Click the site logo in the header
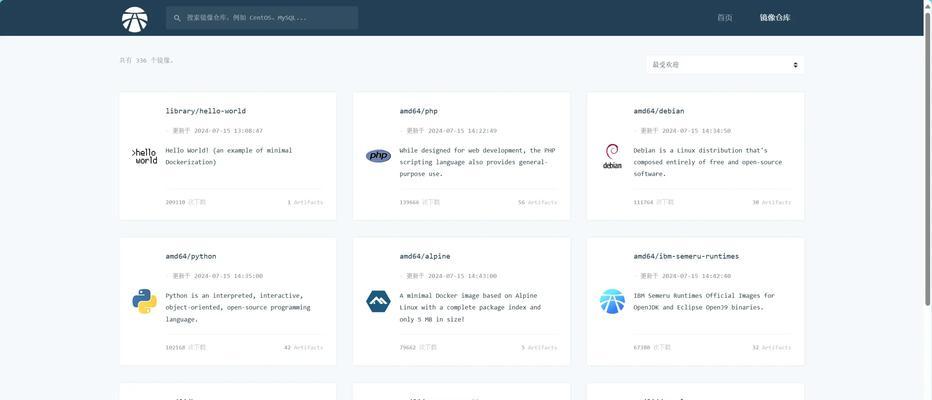 coord(134,19)
